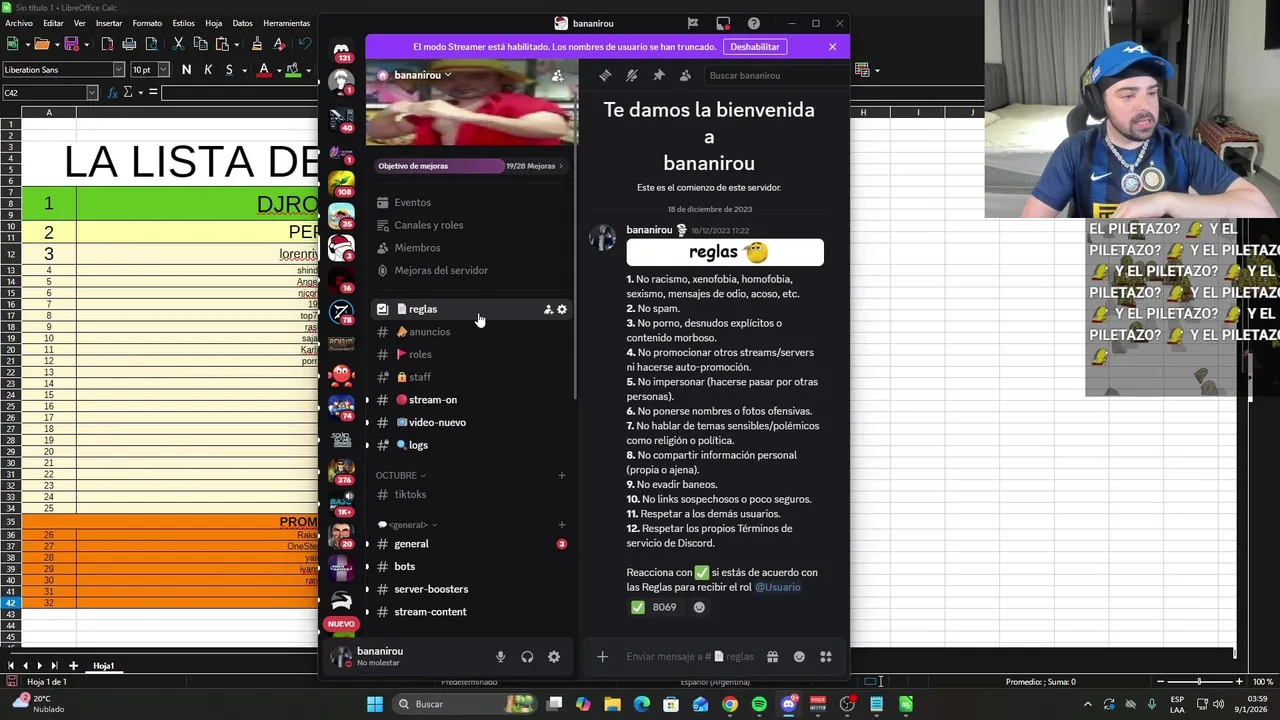The width and height of the screenshot is (1280, 720).
Task: Click Discord threads icon in channel header
Action: (x=605, y=75)
